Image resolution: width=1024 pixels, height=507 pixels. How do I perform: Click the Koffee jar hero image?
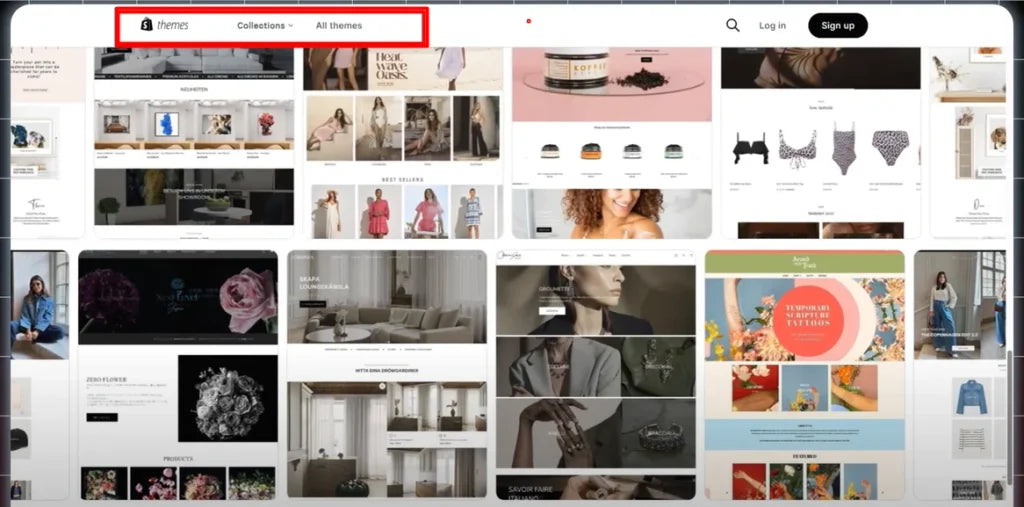(613, 85)
